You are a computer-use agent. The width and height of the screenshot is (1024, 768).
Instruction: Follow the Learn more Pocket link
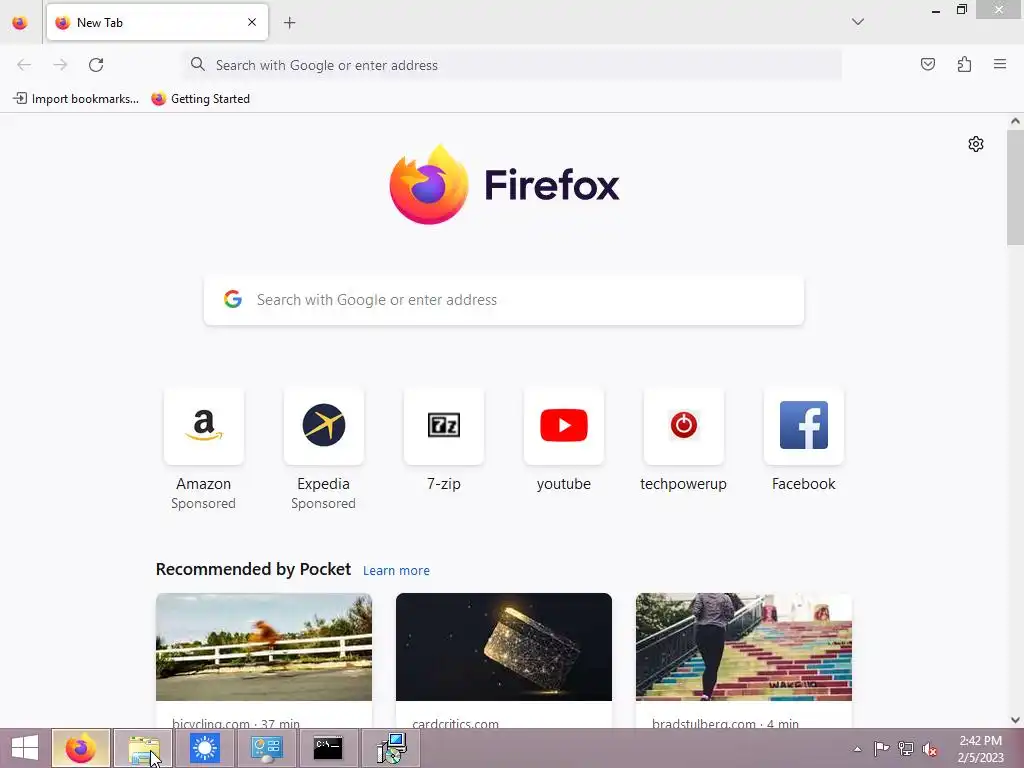click(396, 570)
